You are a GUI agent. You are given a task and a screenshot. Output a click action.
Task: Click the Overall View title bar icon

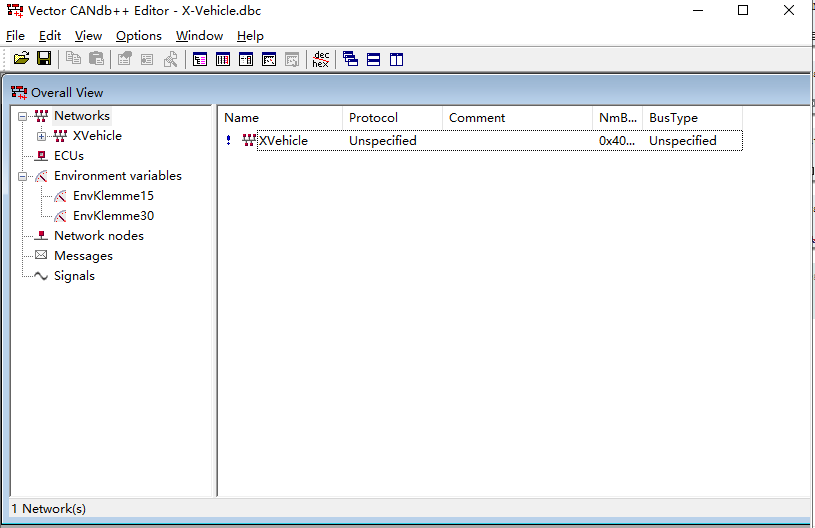(19, 93)
